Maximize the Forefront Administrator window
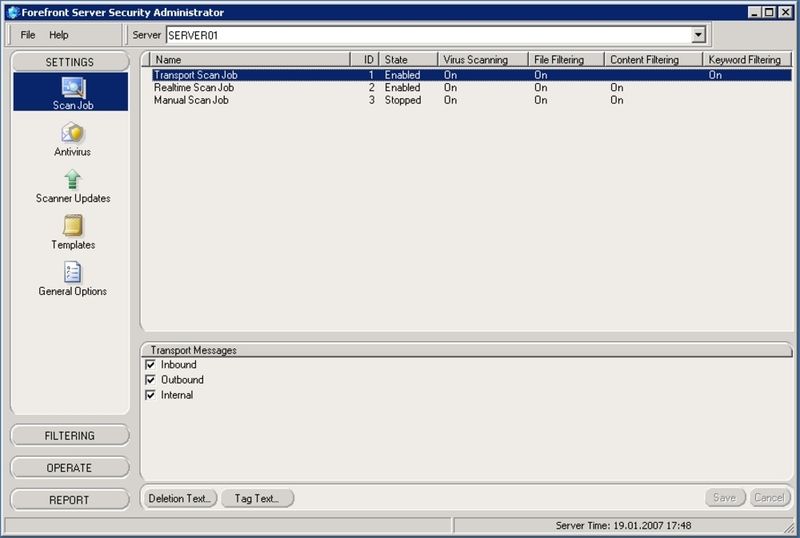Image resolution: width=800 pixels, height=538 pixels. [x=769, y=12]
